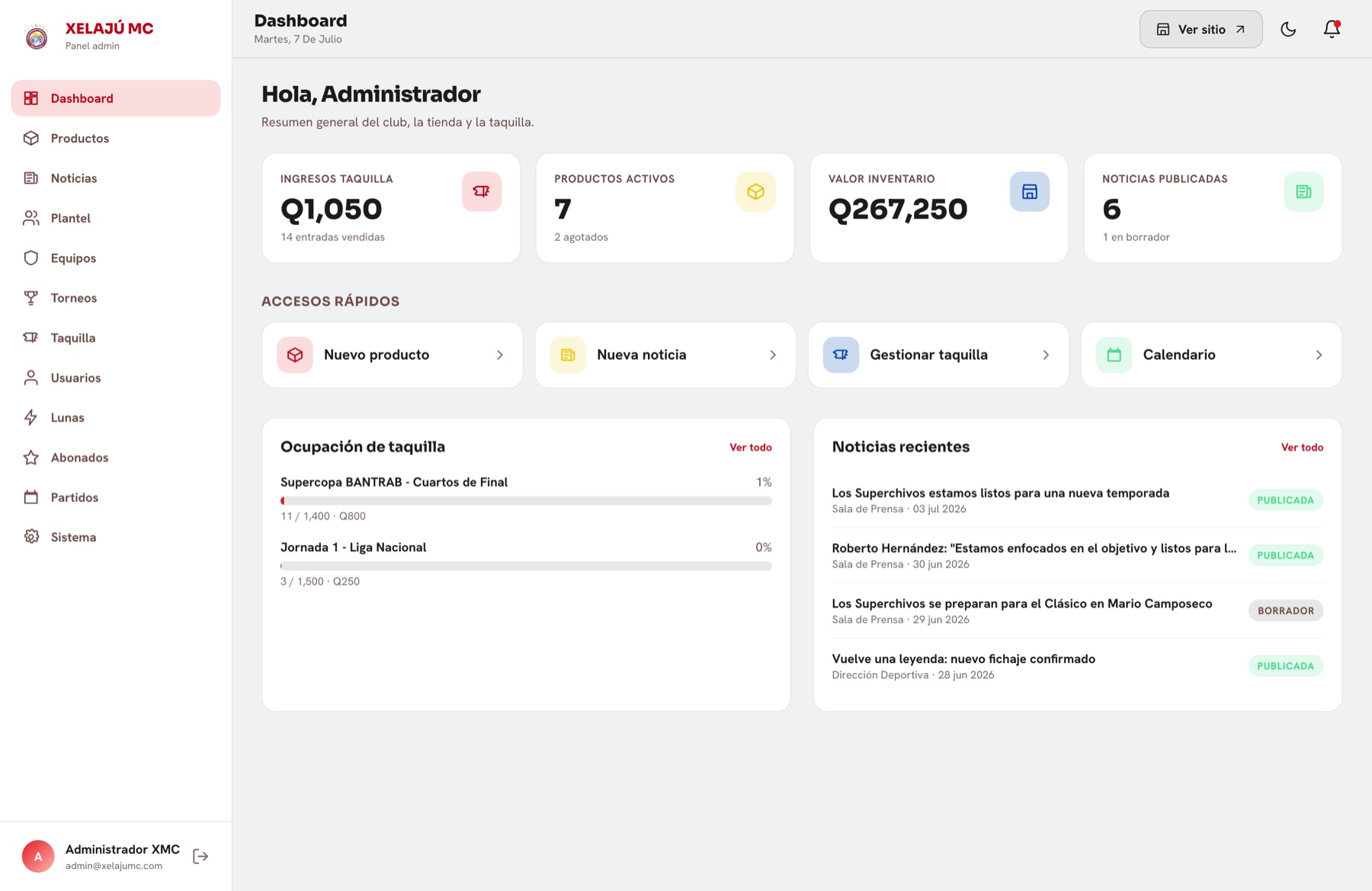Select Taquilla label in the sidebar

point(73,338)
